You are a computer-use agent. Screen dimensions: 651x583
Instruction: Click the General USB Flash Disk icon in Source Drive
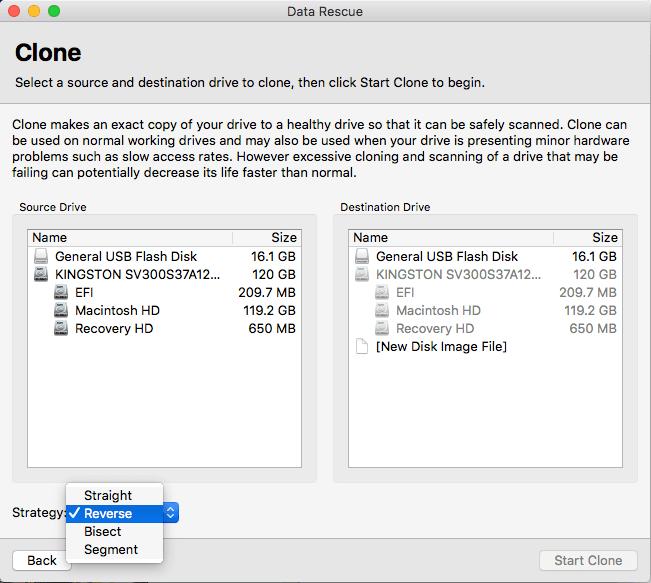(x=41, y=256)
